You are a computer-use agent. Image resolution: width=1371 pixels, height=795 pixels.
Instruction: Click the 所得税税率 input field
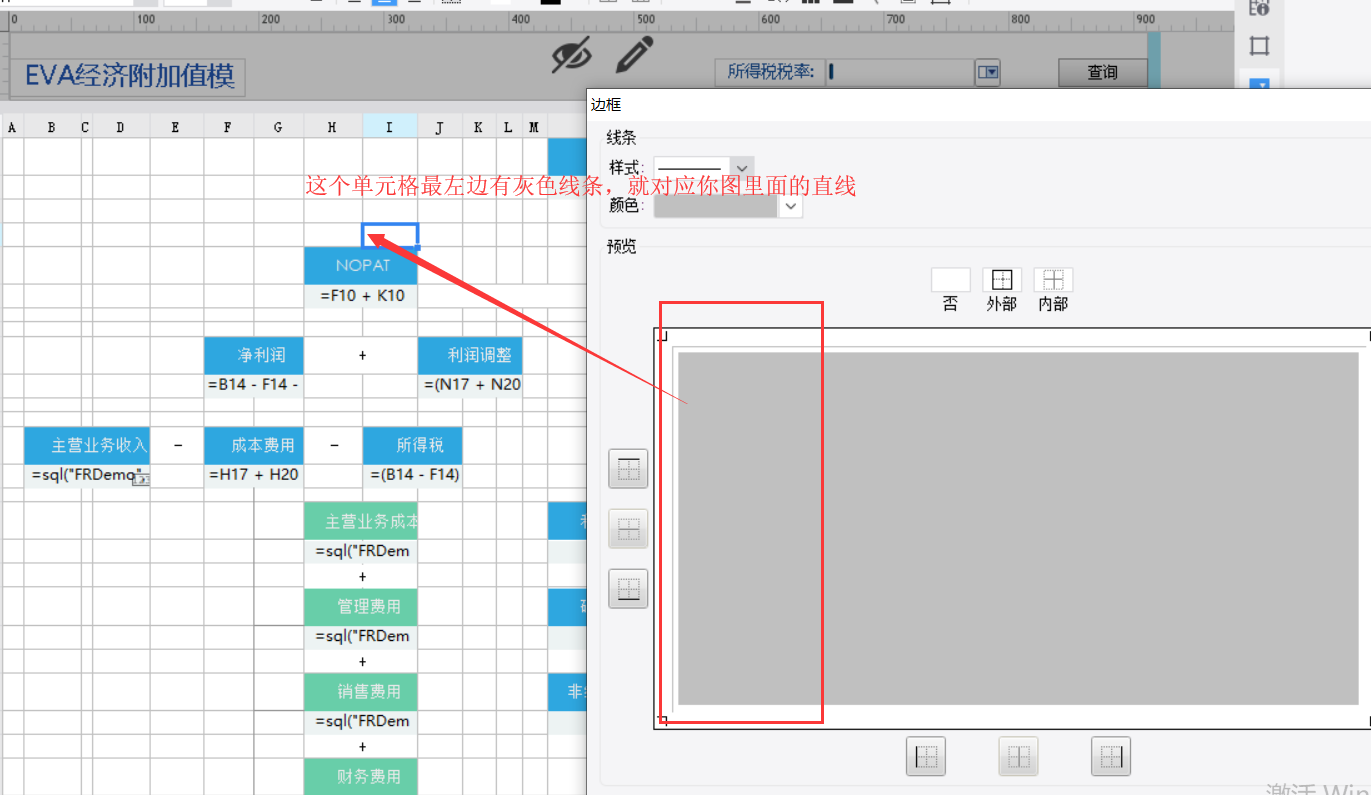click(900, 72)
